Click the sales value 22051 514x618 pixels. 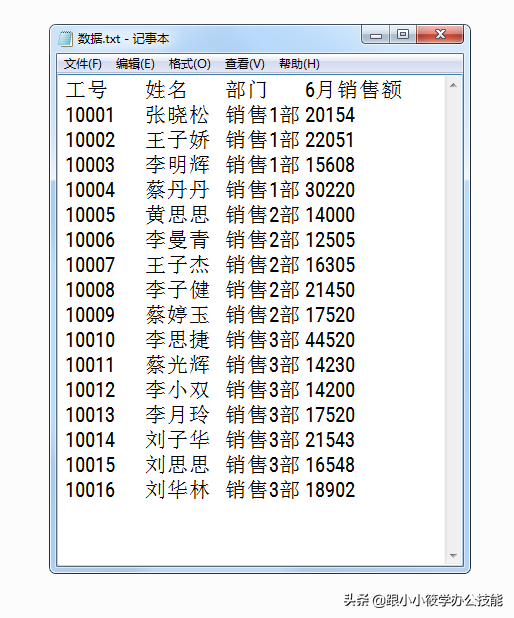pos(330,140)
